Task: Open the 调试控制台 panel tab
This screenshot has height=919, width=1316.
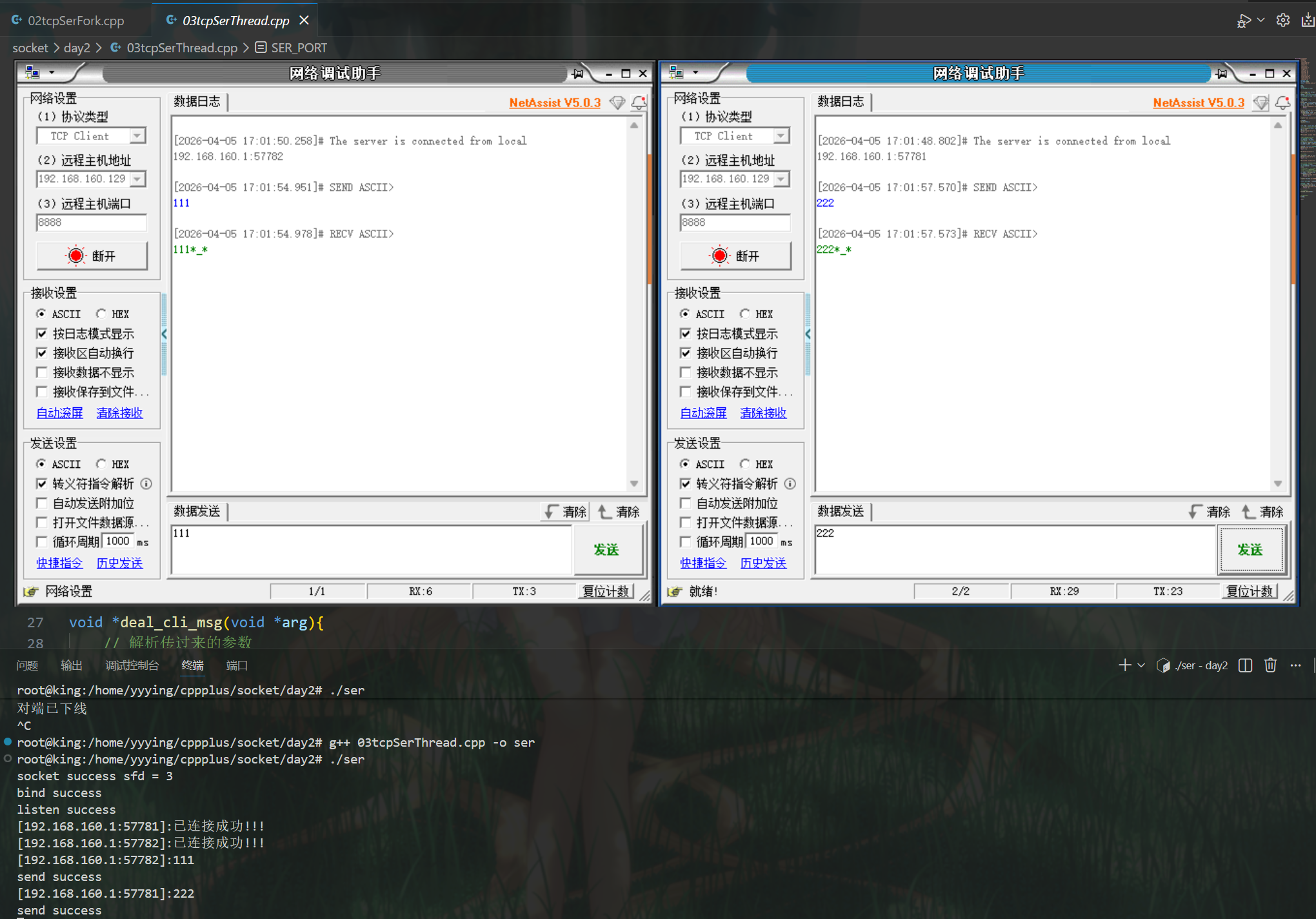Action: (x=132, y=665)
